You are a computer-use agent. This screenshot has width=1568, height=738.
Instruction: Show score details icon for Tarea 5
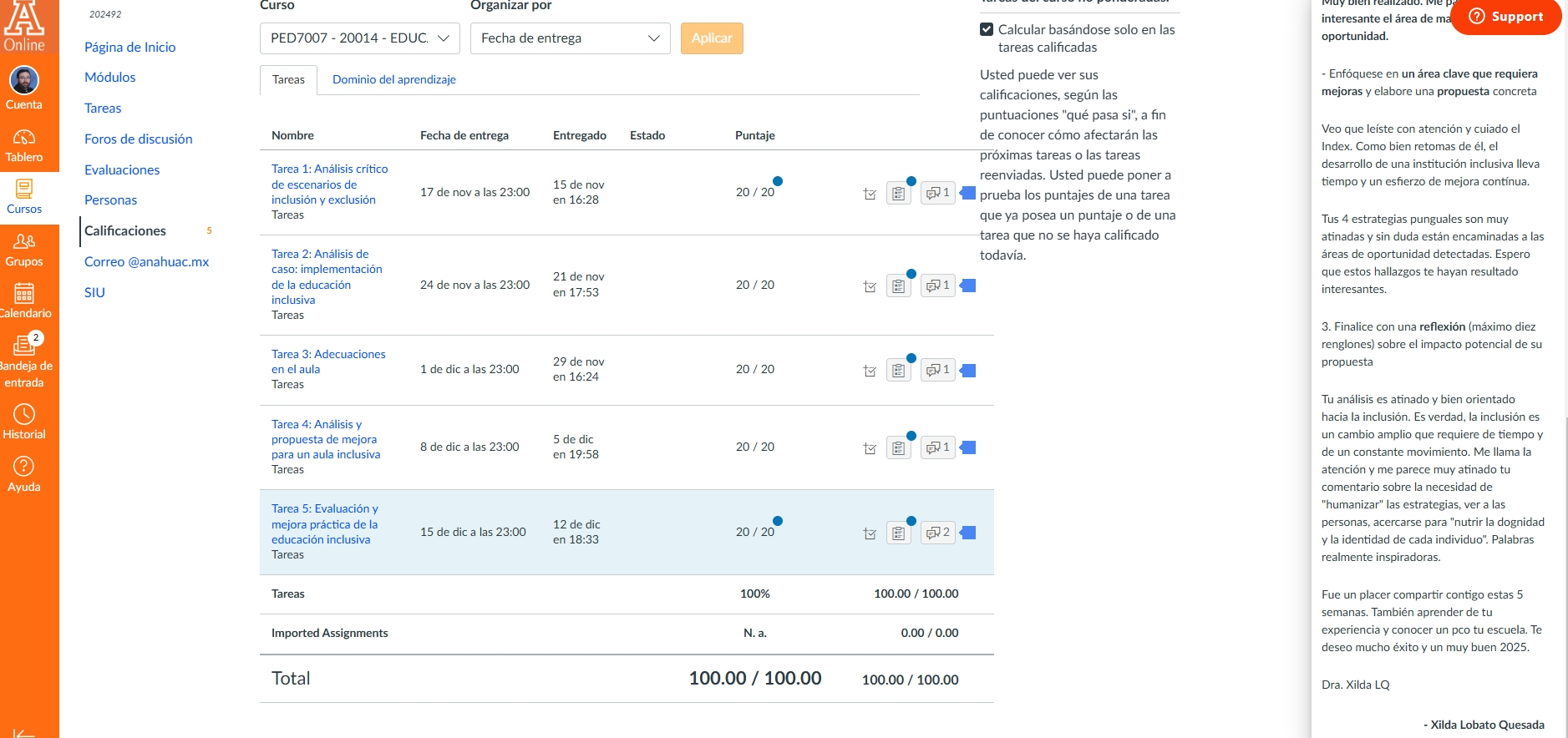coord(870,533)
